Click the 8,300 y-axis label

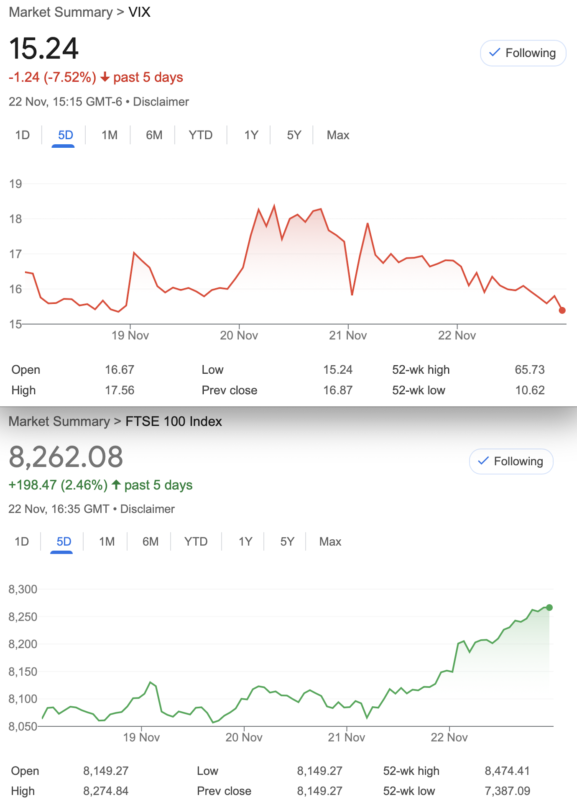pyautogui.click(x=23, y=590)
